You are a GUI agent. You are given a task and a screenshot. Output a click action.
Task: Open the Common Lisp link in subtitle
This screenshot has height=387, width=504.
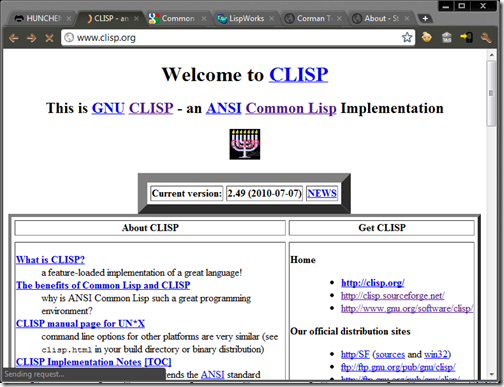tap(291, 109)
